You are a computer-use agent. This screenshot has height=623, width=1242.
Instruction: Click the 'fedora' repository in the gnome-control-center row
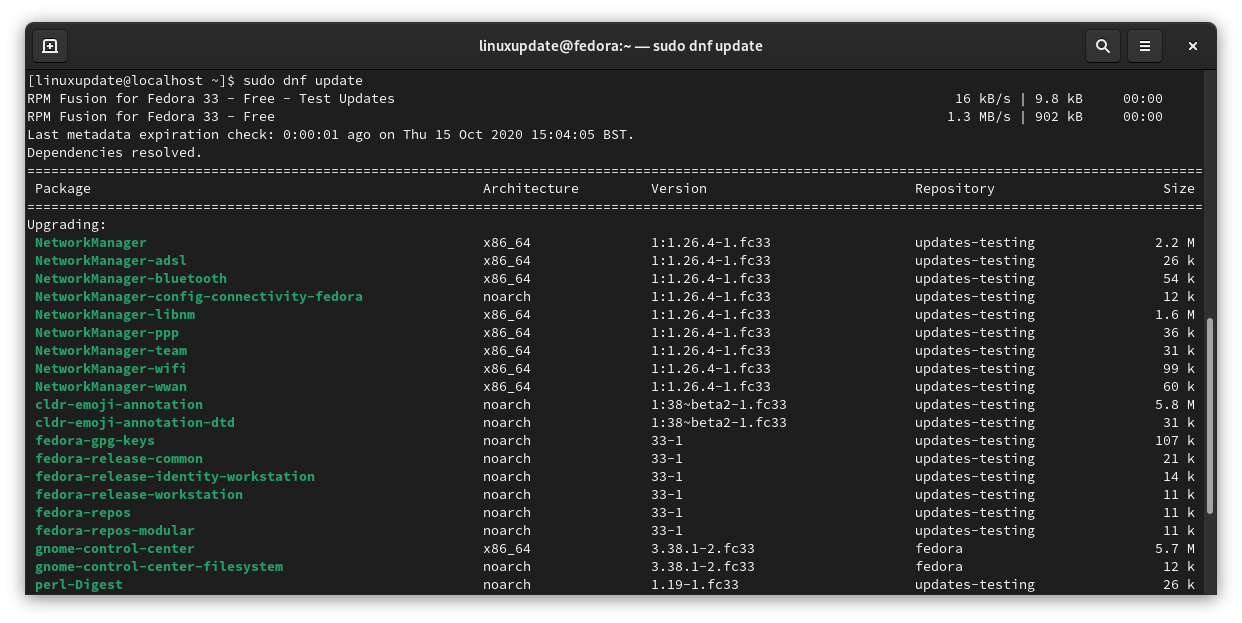939,548
